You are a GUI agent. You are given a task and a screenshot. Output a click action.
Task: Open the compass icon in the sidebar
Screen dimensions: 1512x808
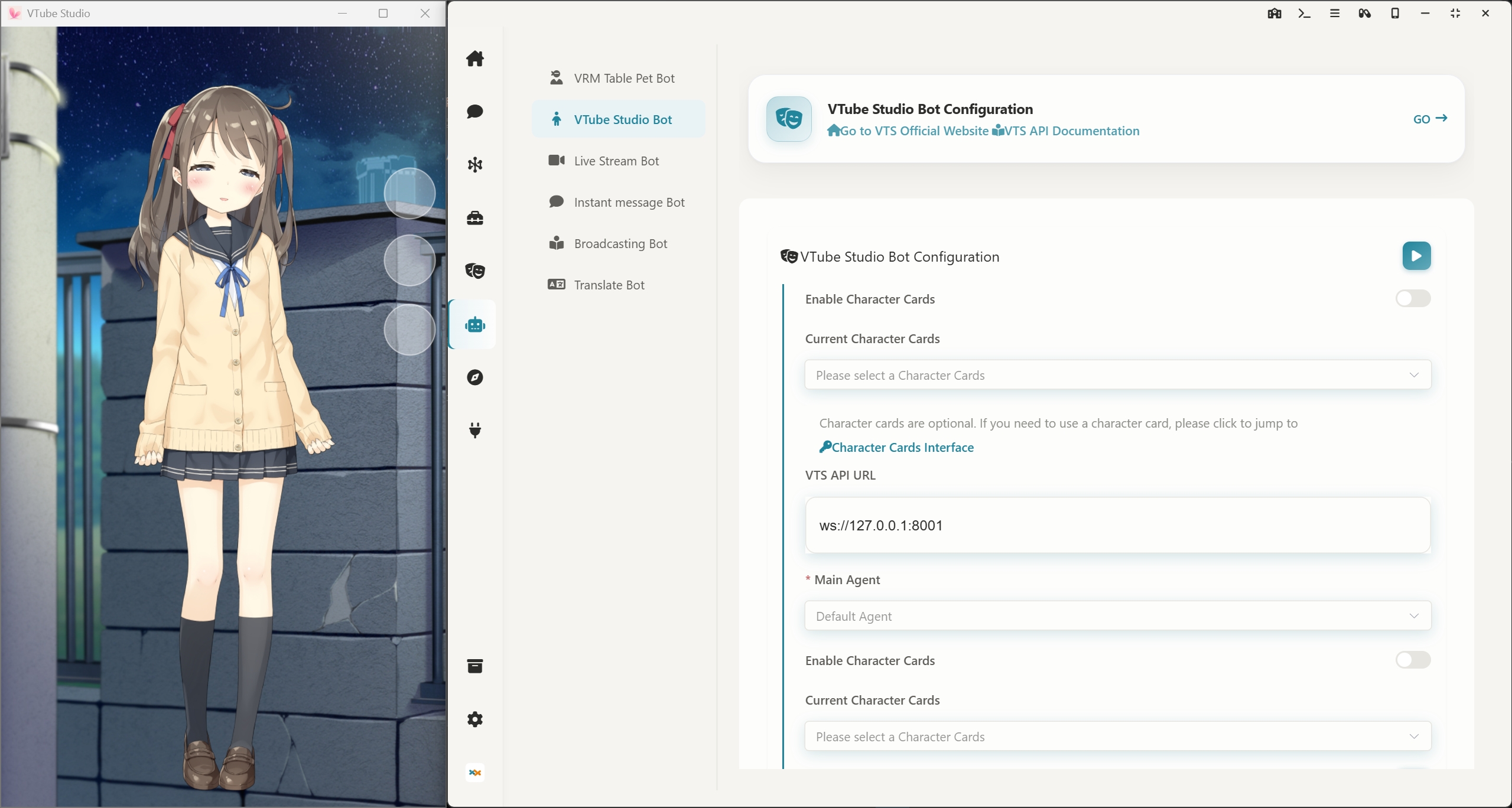click(x=475, y=377)
